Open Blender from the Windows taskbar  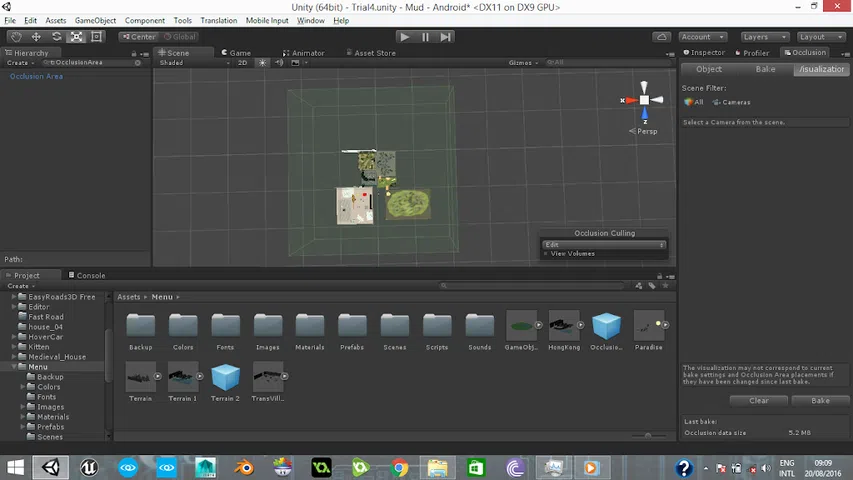[244, 467]
